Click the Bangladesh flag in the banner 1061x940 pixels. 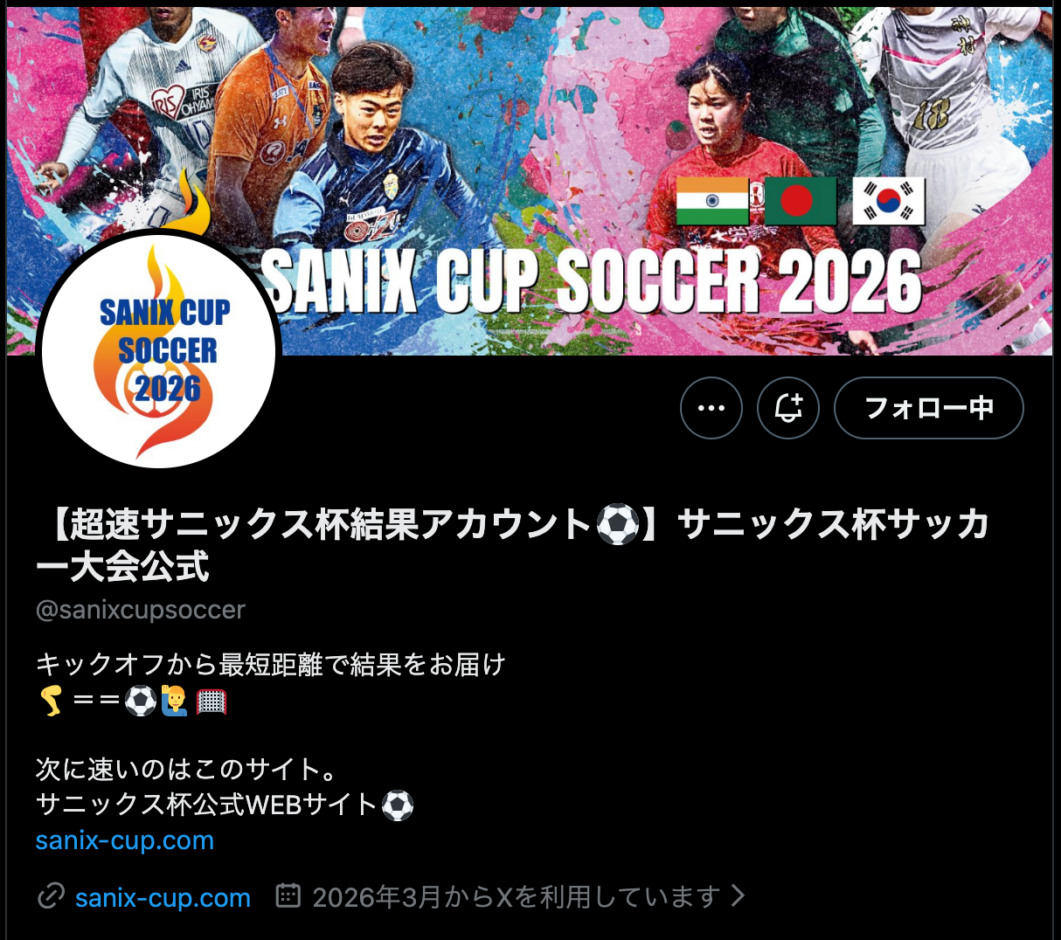coord(800,201)
